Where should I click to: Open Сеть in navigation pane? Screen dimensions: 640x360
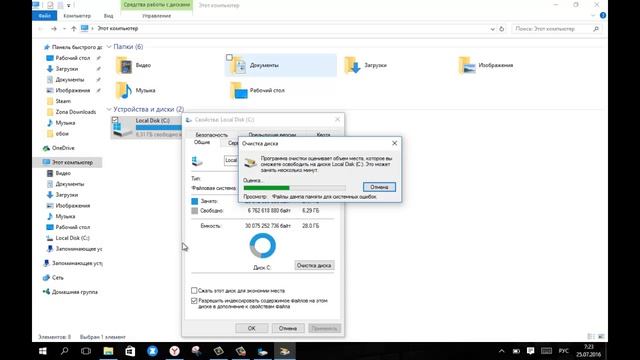pos(58,278)
